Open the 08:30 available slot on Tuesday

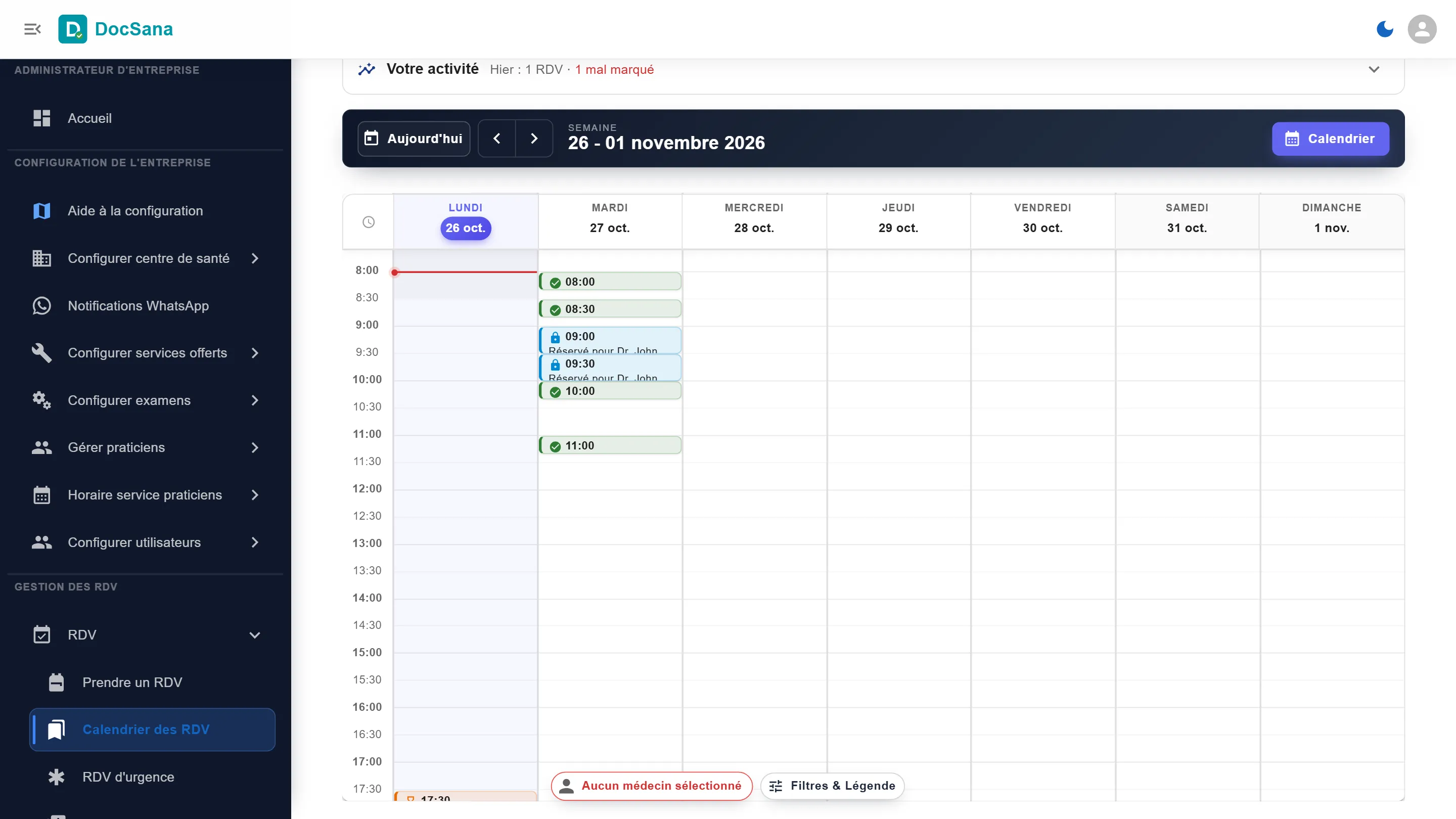[610, 308]
